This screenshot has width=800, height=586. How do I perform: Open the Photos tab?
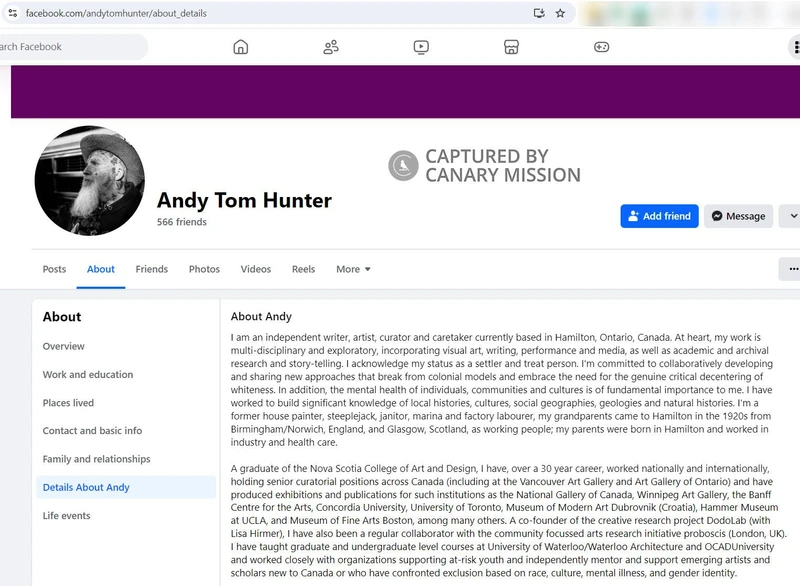(x=204, y=269)
